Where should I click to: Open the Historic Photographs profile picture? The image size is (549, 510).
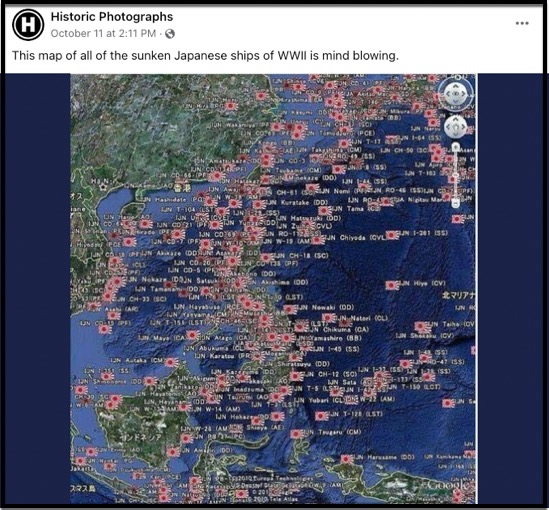click(28, 25)
